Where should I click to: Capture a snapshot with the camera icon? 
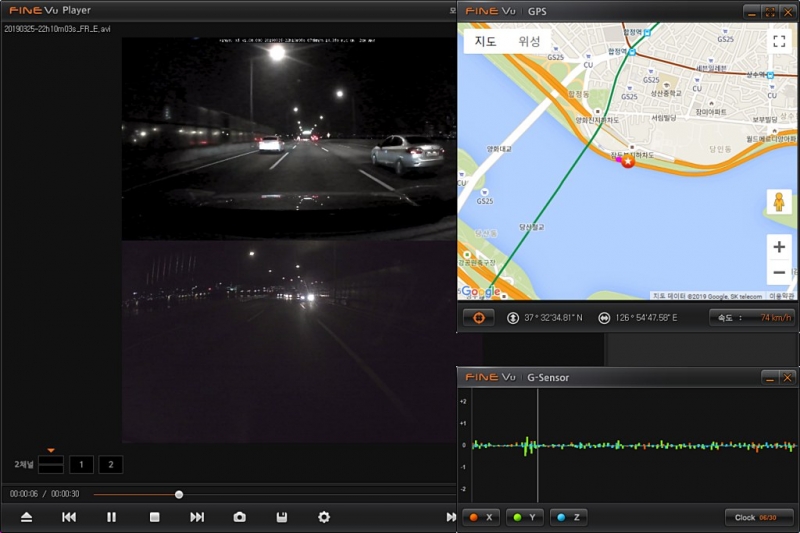click(x=239, y=517)
